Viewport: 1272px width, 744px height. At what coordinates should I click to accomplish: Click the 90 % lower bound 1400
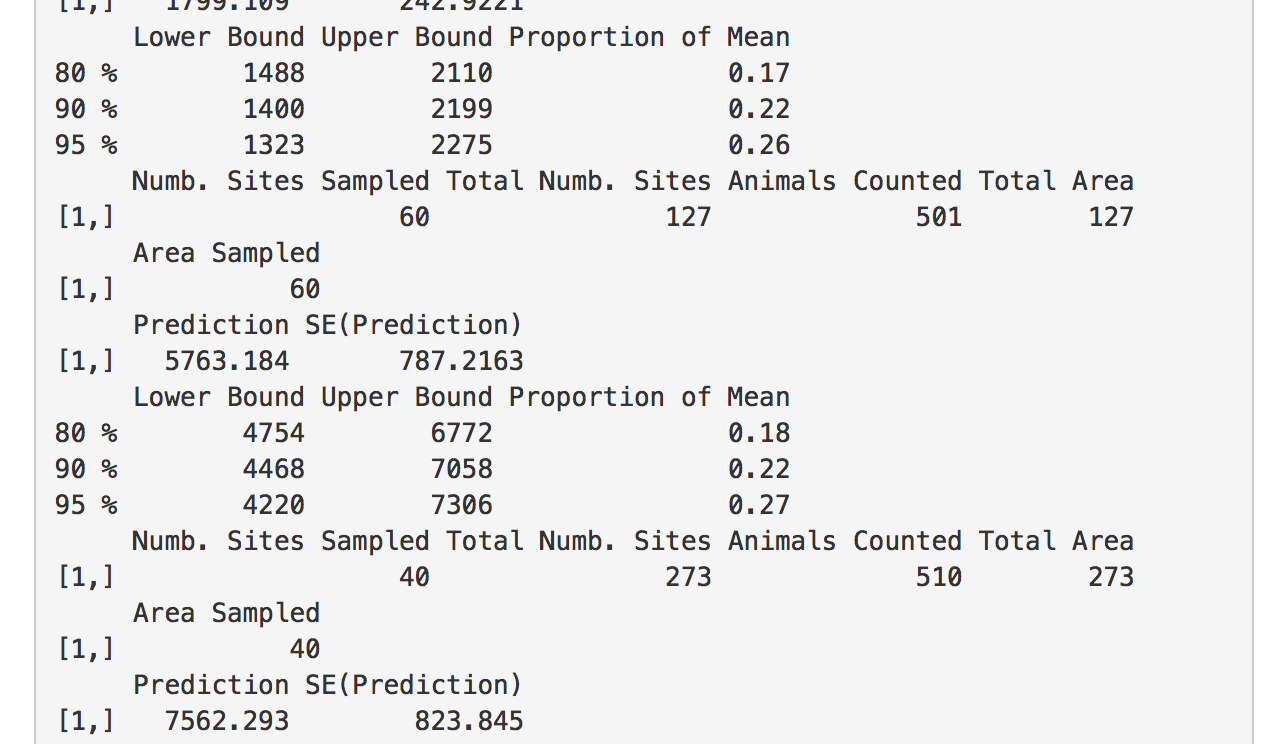(x=274, y=109)
